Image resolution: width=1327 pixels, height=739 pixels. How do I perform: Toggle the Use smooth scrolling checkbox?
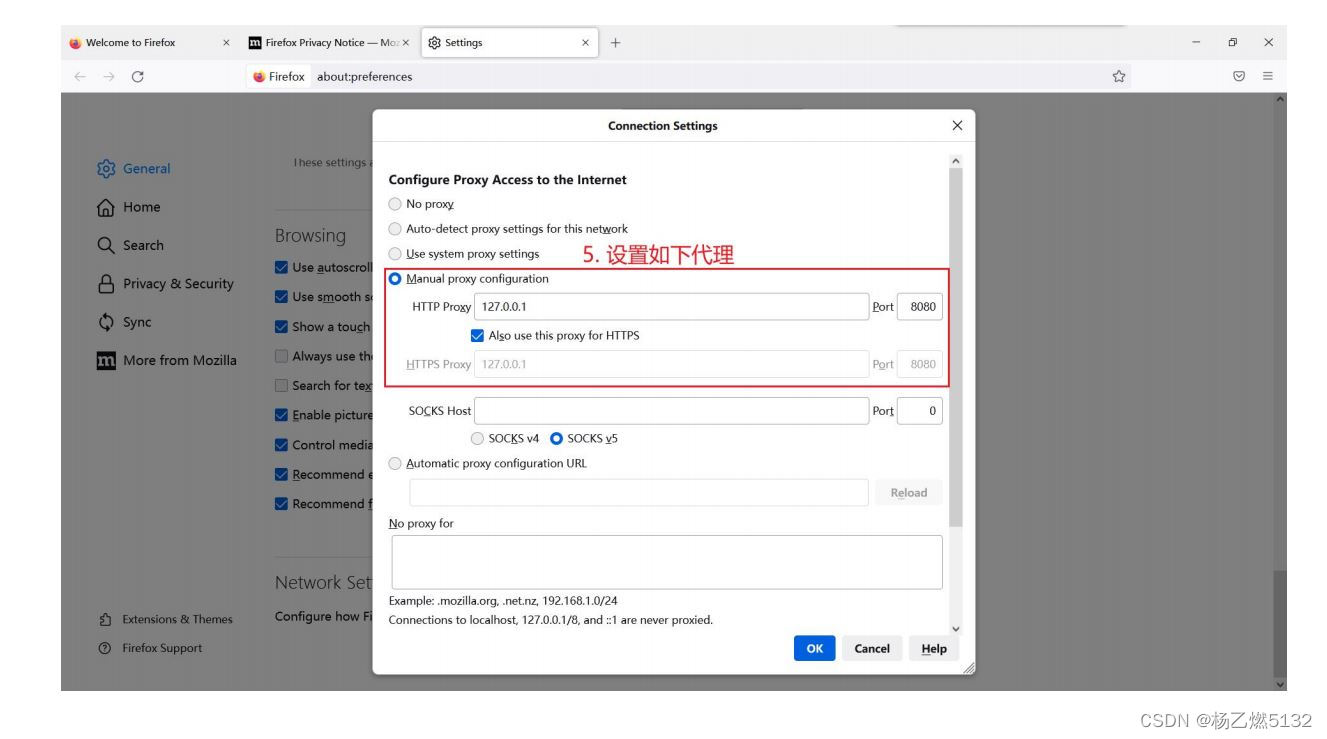click(x=281, y=297)
